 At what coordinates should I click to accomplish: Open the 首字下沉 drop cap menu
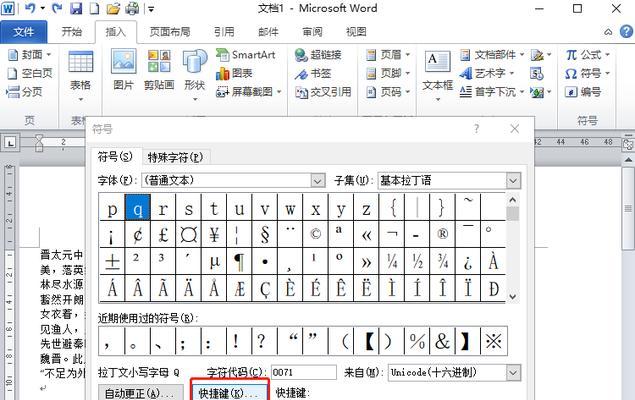(492, 92)
